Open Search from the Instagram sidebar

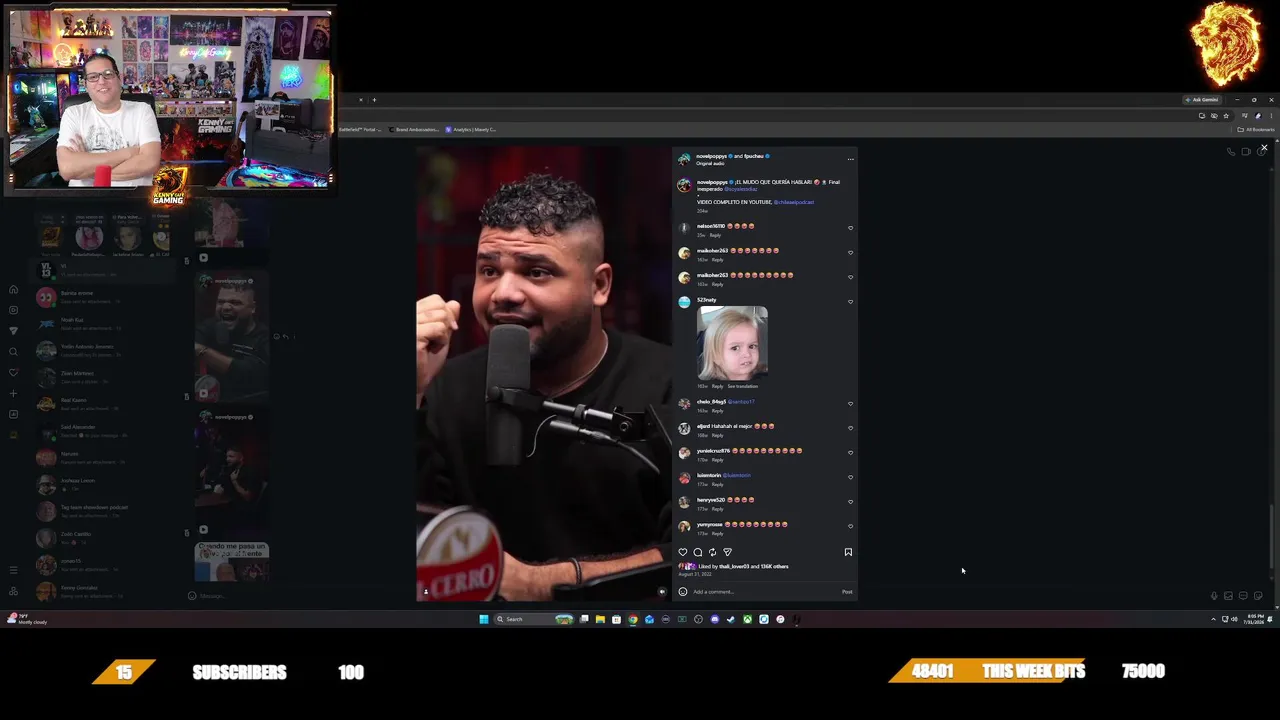click(13, 352)
